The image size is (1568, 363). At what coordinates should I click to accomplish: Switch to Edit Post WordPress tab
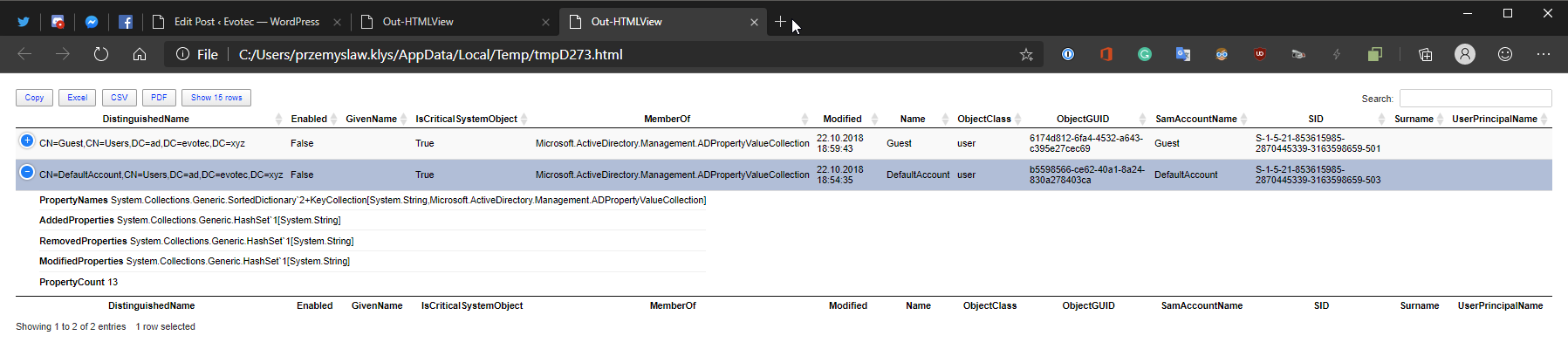click(x=246, y=22)
